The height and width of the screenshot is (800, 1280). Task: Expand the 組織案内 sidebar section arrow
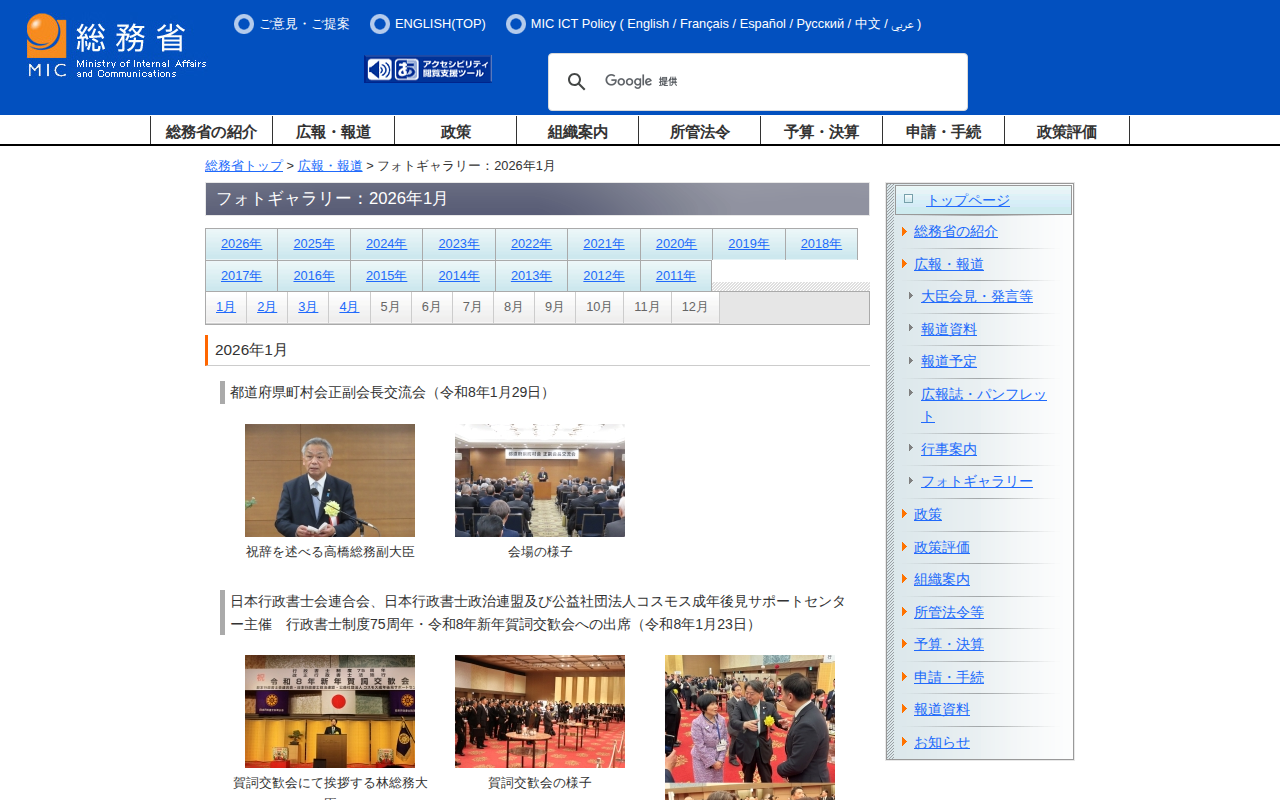(x=904, y=579)
